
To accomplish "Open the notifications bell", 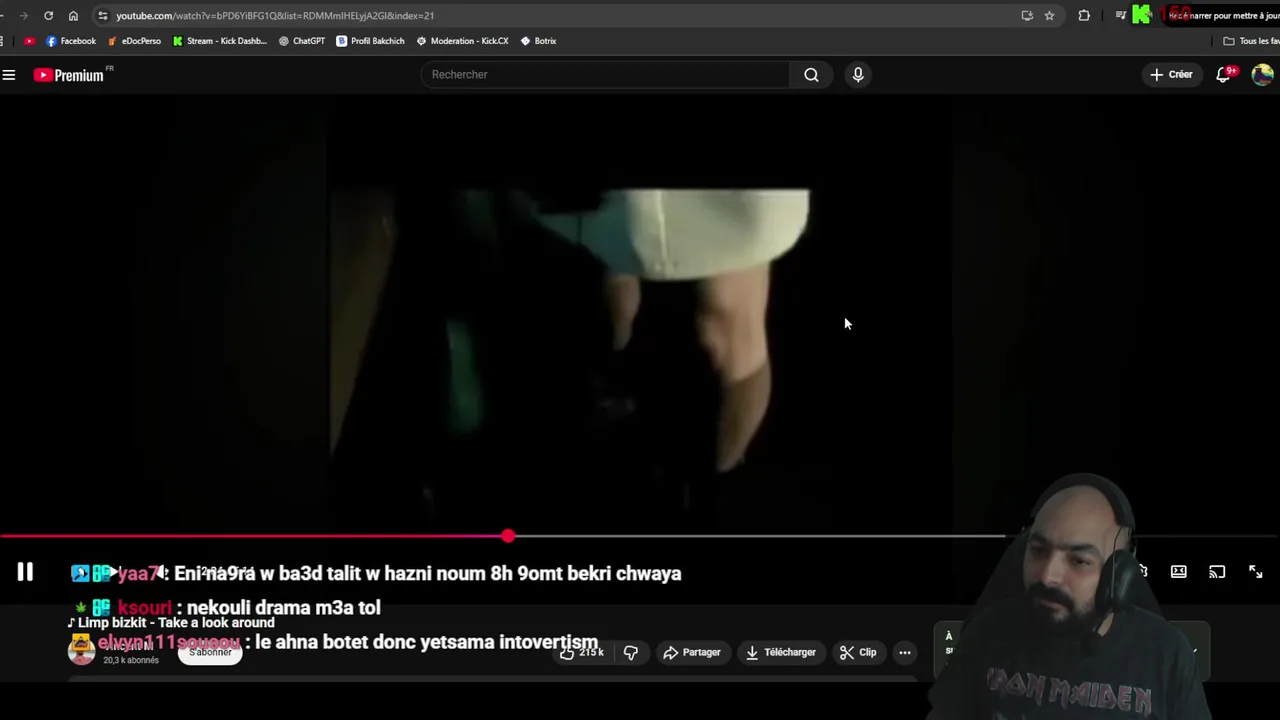I will coord(1223,75).
